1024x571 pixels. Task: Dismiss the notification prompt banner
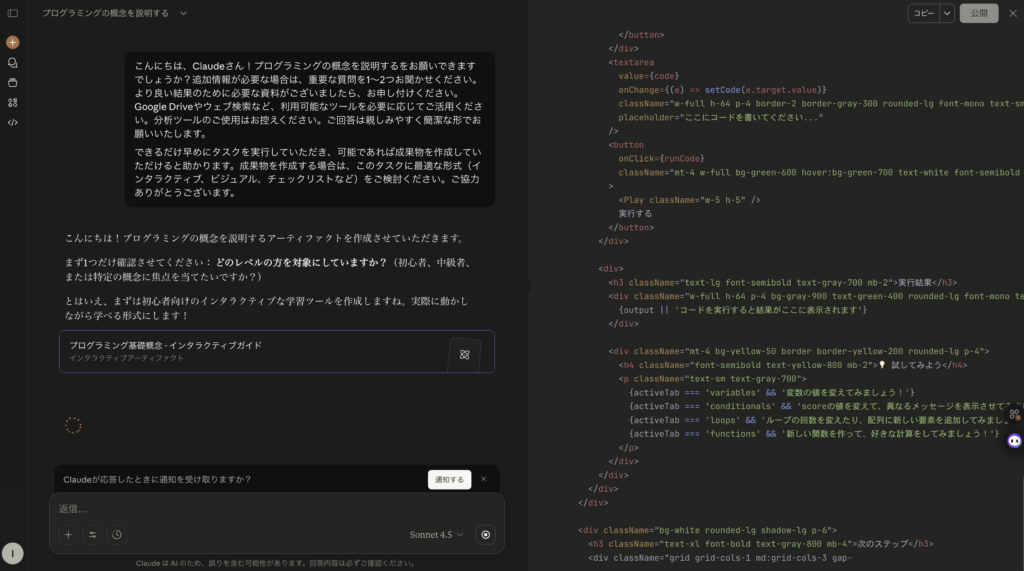click(483, 479)
